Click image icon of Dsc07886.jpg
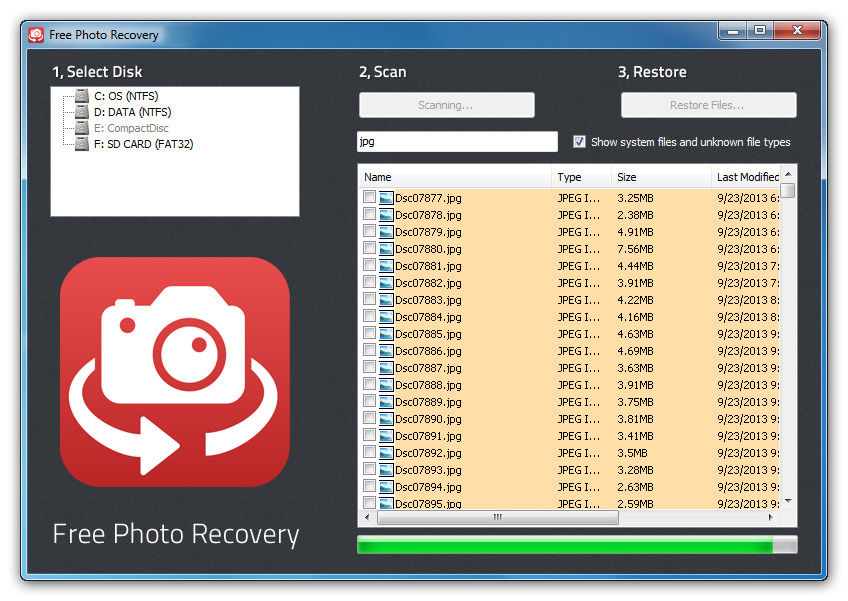The height and width of the screenshot is (601, 848). [386, 351]
